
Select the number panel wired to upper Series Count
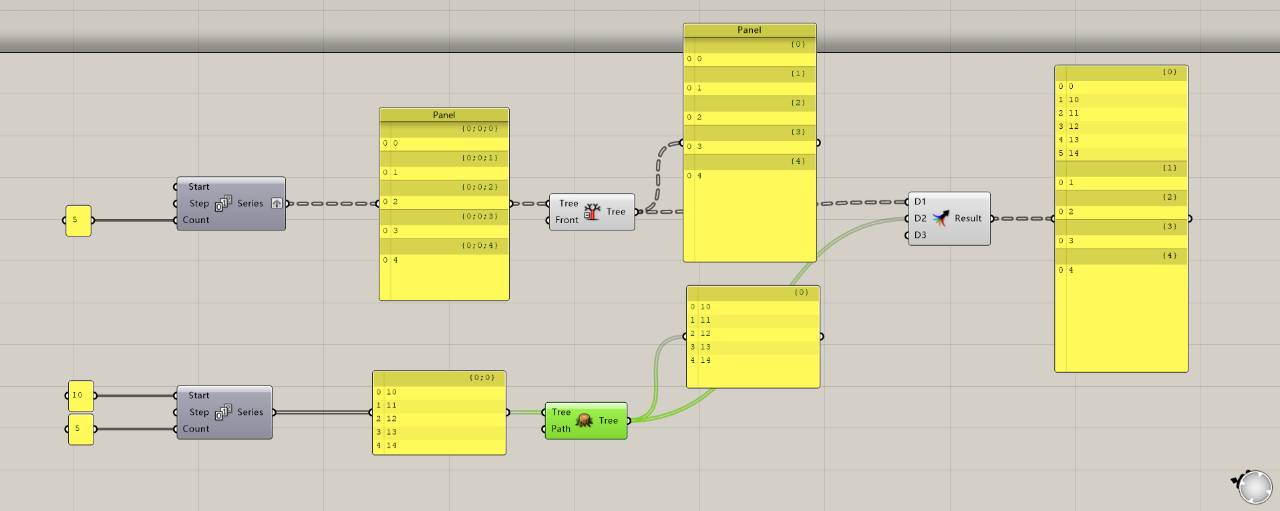[x=78, y=220]
